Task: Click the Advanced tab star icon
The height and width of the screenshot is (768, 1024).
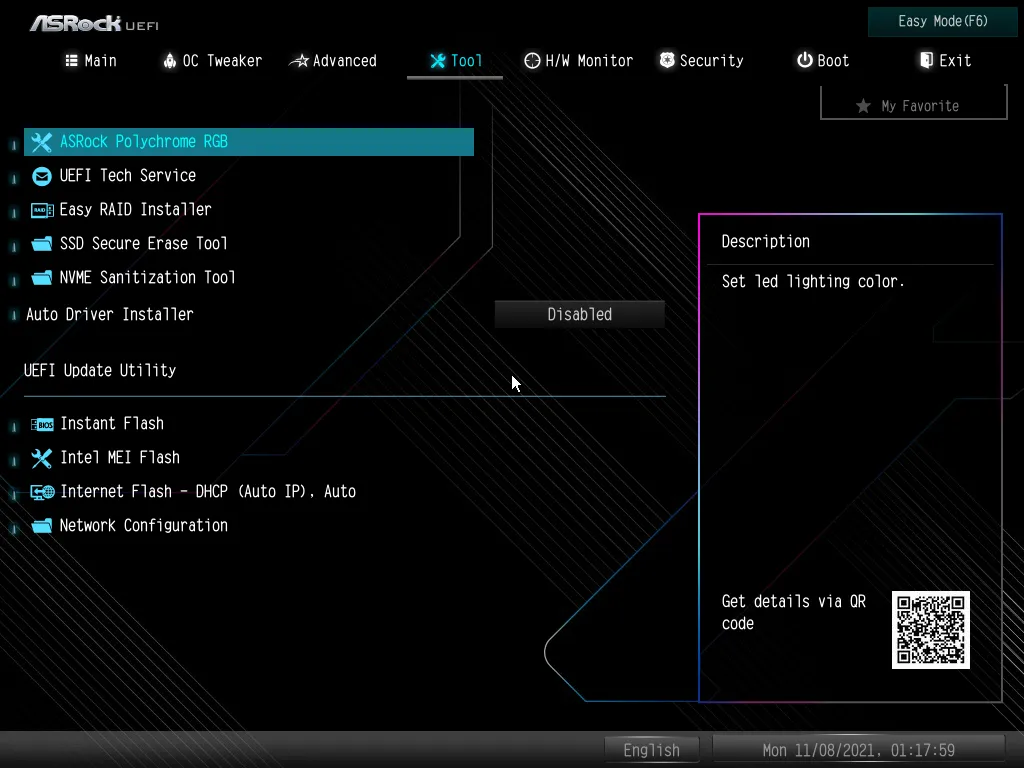Action: 299,61
